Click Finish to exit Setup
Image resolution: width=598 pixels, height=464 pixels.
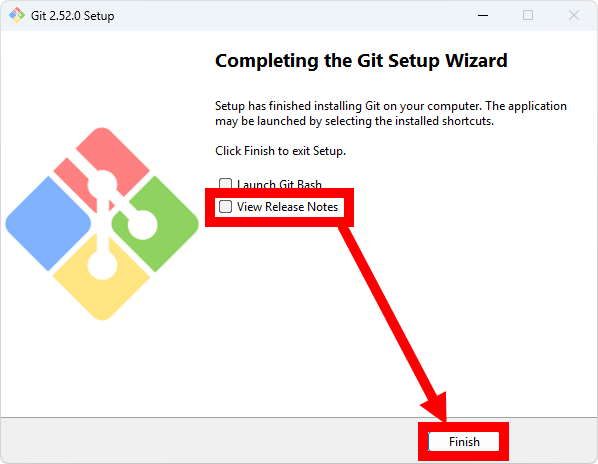pos(464,442)
